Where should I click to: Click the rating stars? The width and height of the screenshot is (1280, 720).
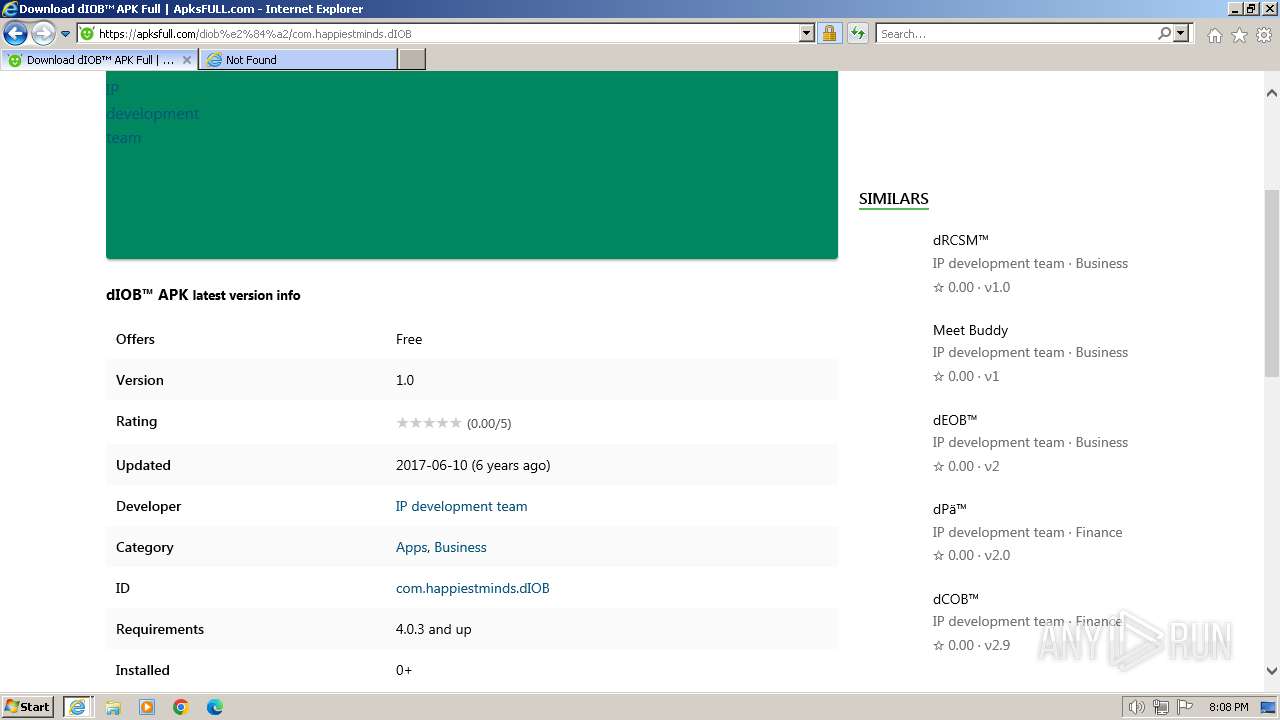pos(429,423)
